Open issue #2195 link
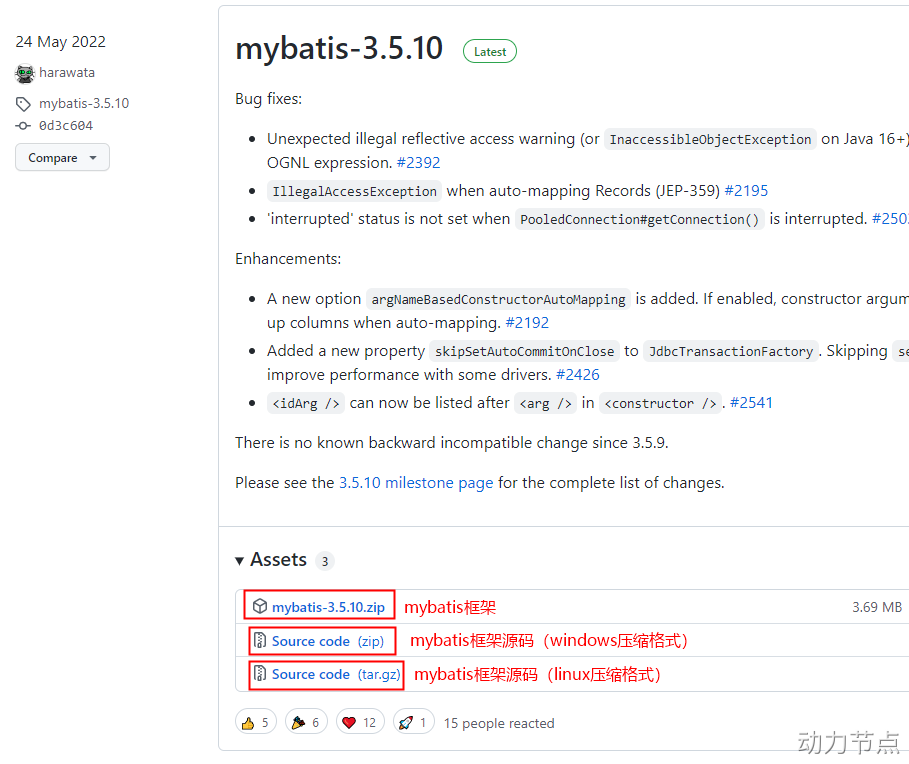This screenshot has height=764, width=909. pyautogui.click(x=746, y=191)
